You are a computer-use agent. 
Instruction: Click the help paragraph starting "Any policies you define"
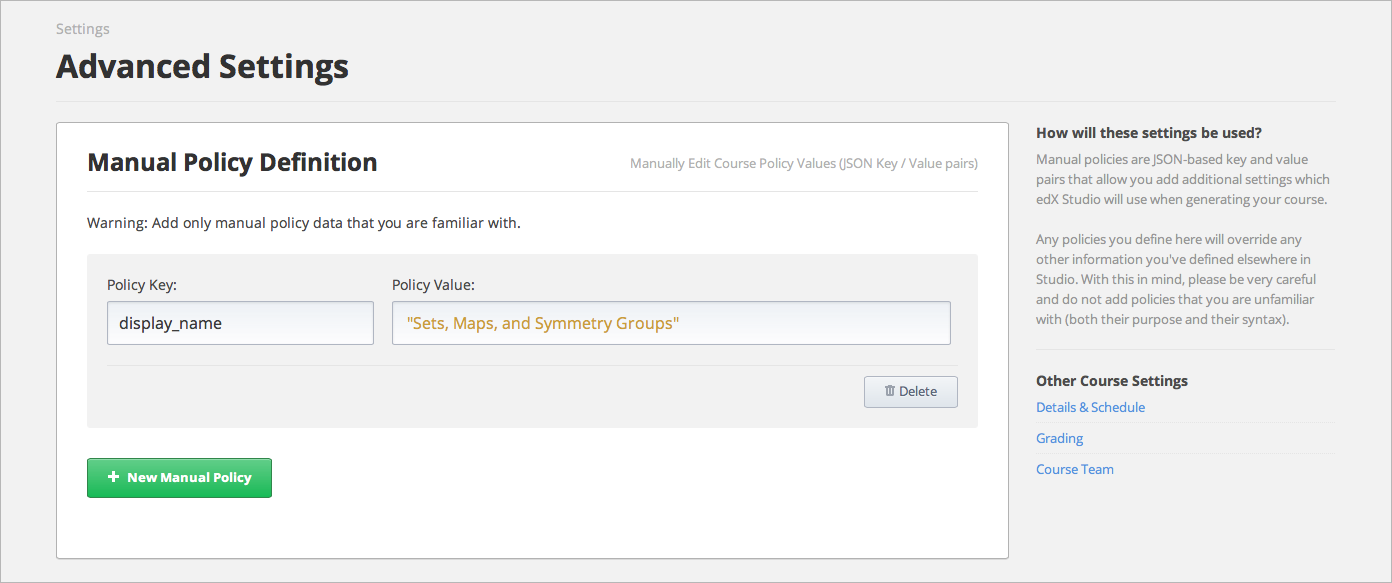[x=1182, y=280]
